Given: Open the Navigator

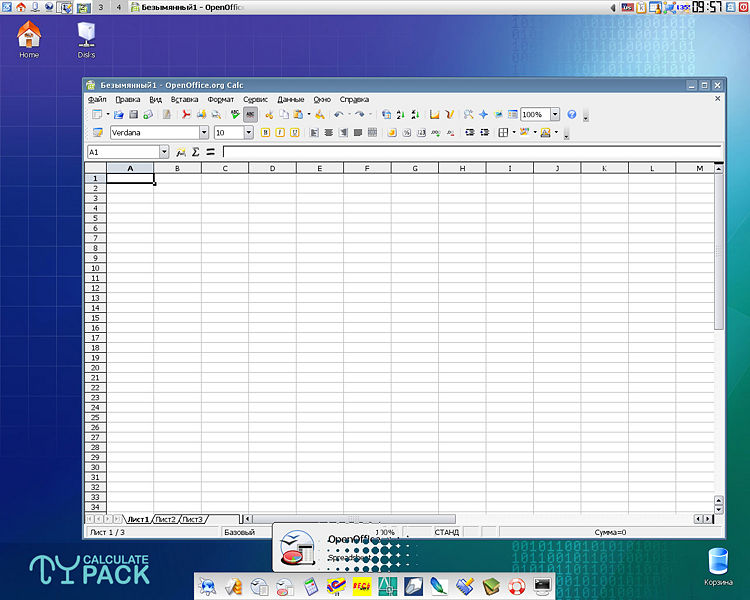Looking at the screenshot, I should click(483, 114).
